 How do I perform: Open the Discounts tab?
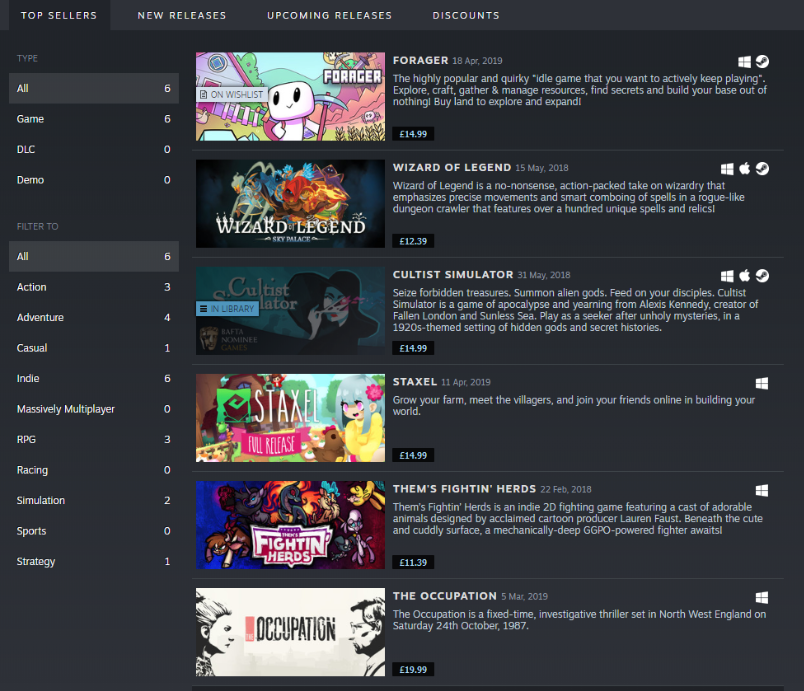click(x=466, y=15)
